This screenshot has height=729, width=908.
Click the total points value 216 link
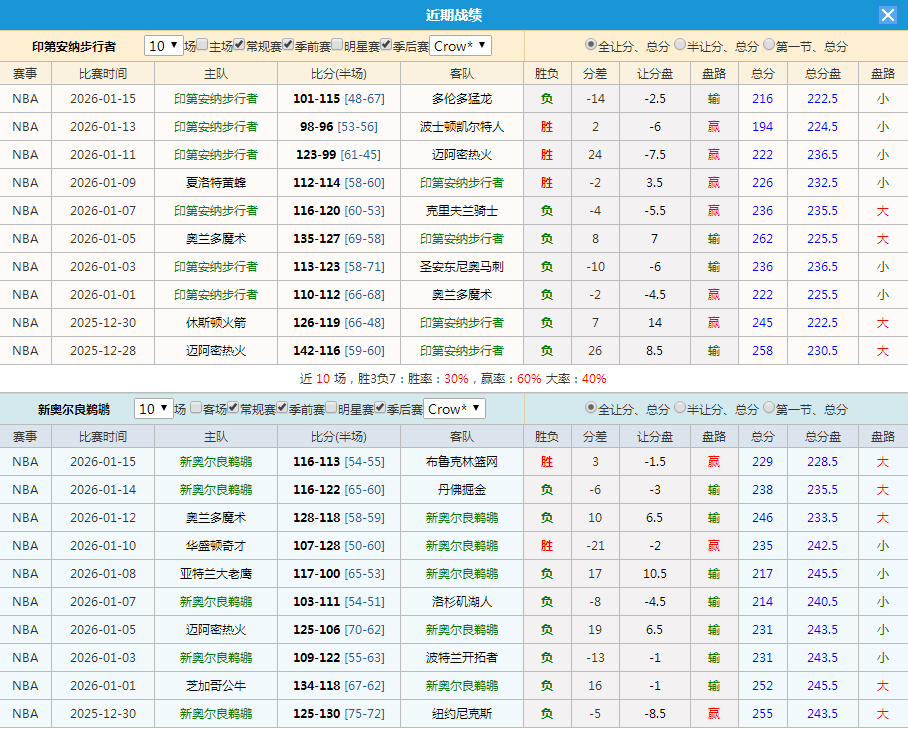(x=762, y=99)
